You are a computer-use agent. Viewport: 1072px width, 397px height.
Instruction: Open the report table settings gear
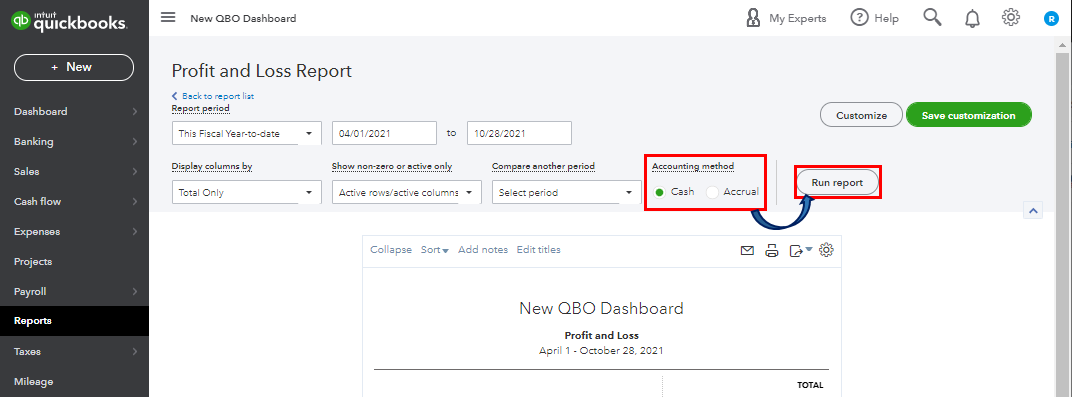[x=827, y=250]
